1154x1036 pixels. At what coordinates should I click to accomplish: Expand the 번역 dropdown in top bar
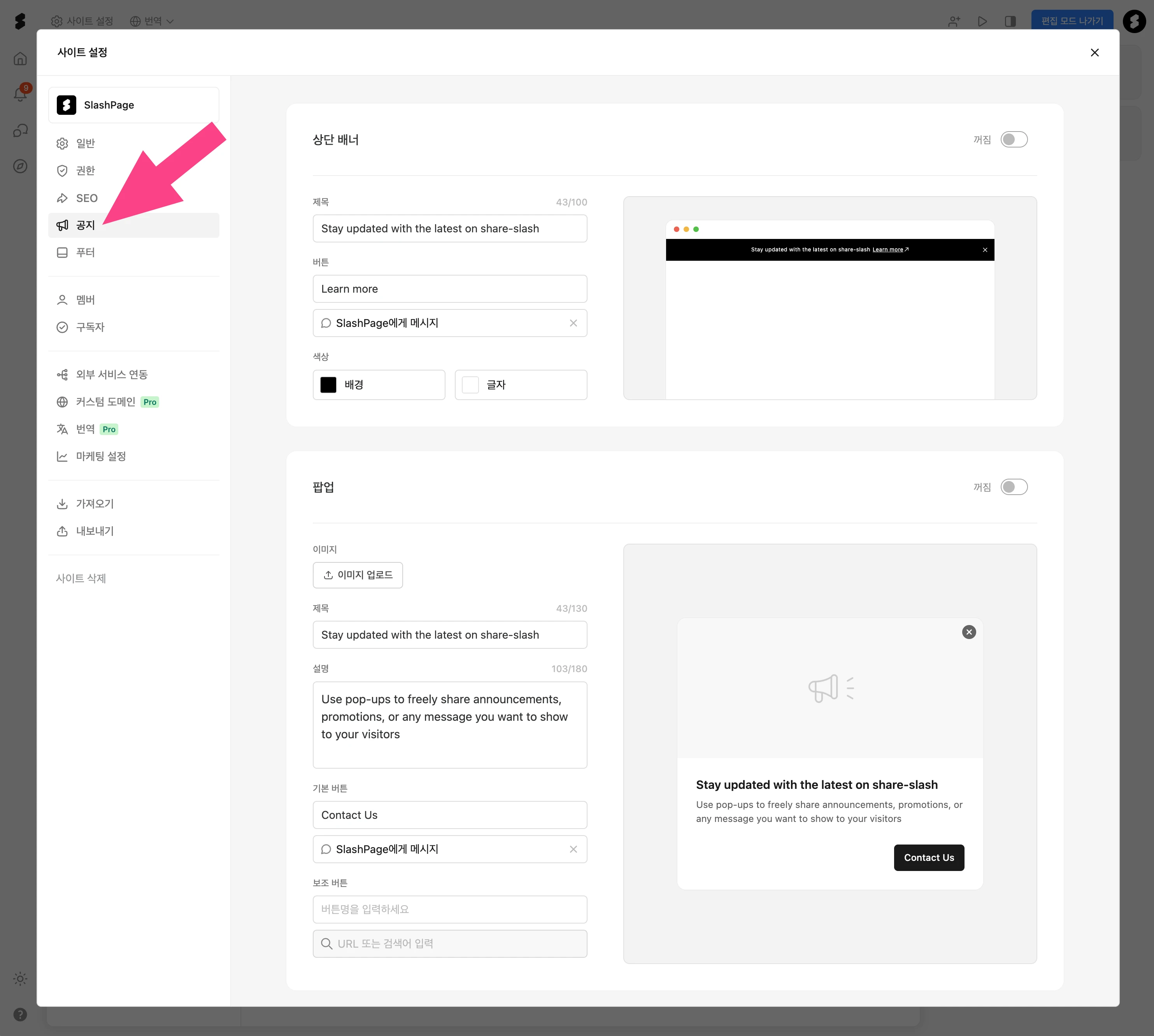click(152, 21)
